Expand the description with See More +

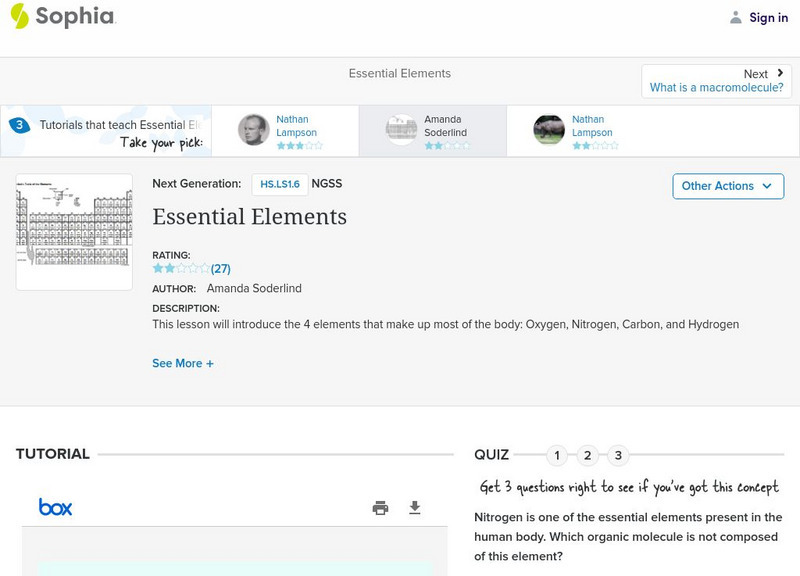click(183, 364)
